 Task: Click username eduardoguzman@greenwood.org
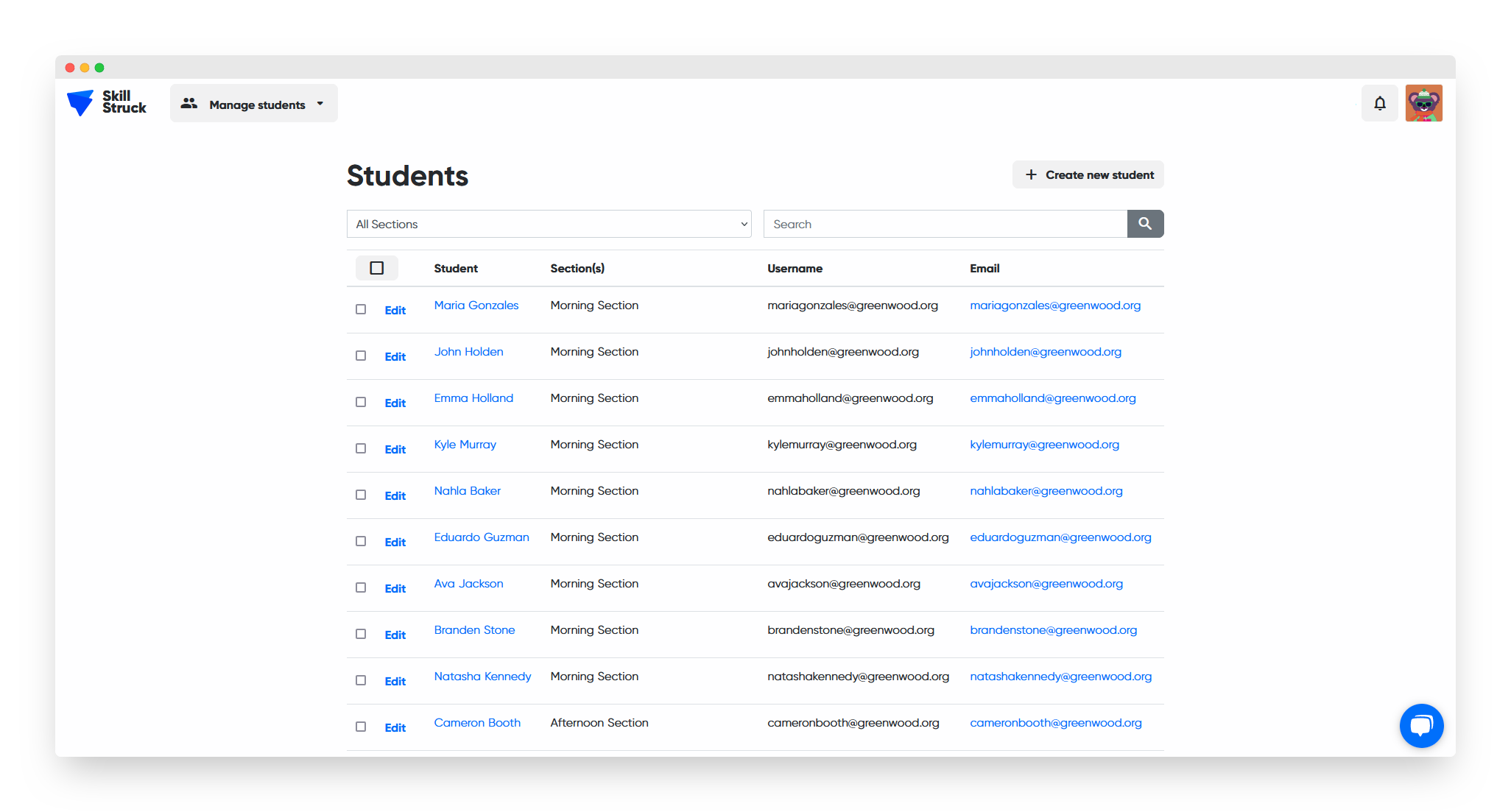coord(858,537)
